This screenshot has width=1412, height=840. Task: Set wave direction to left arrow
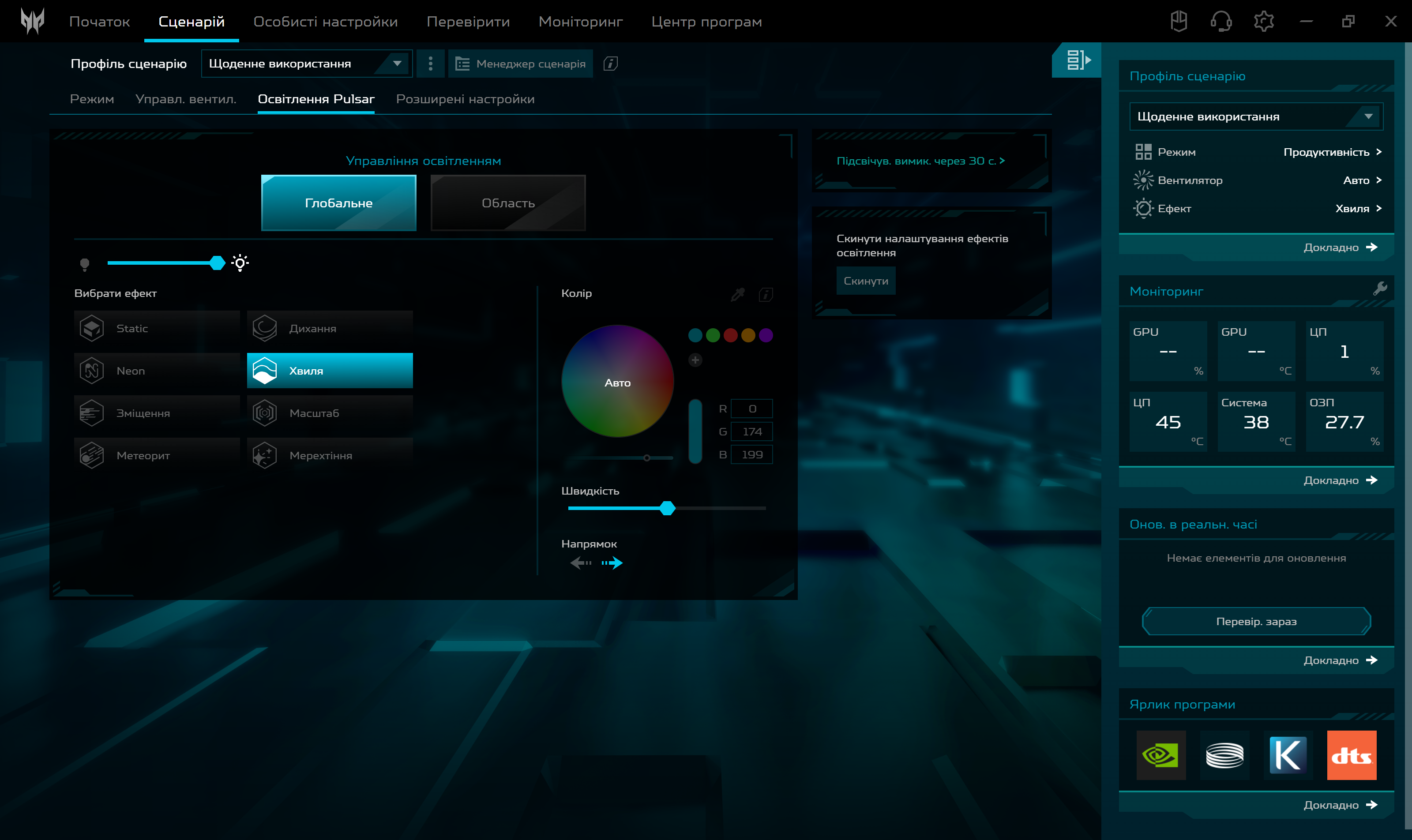click(580, 562)
